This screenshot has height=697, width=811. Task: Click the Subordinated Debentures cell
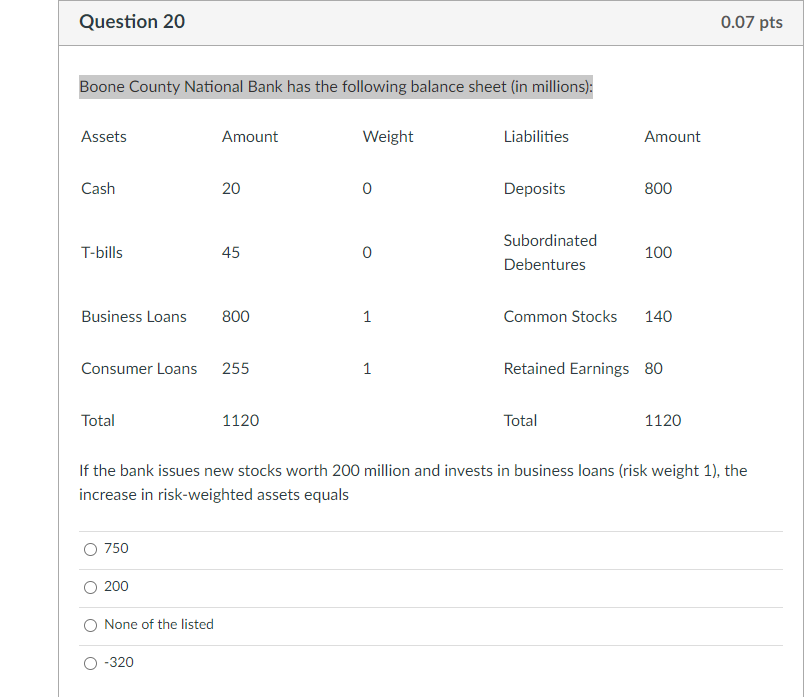pos(550,252)
